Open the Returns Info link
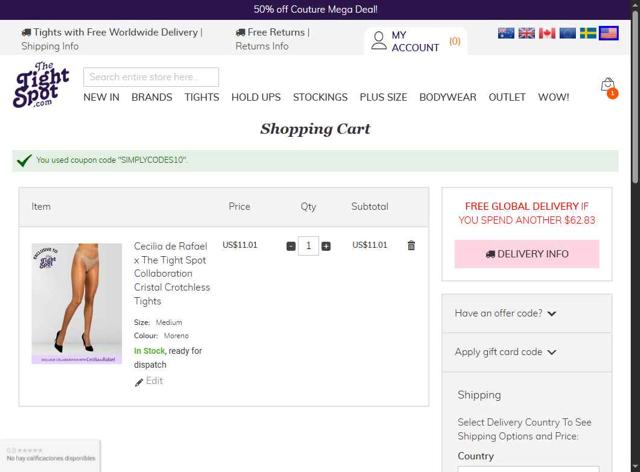Image resolution: width=640 pixels, height=472 pixels. coord(262,46)
